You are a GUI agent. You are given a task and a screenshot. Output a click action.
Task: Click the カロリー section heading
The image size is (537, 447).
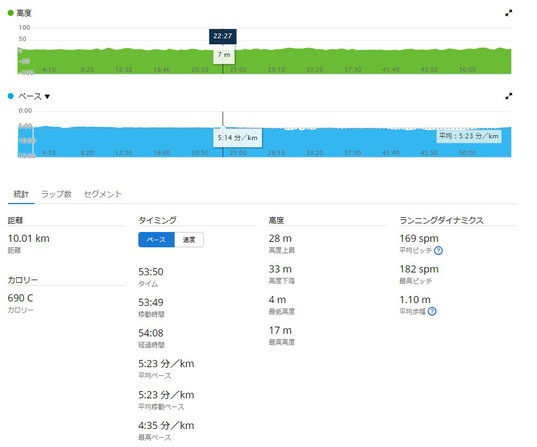point(23,280)
